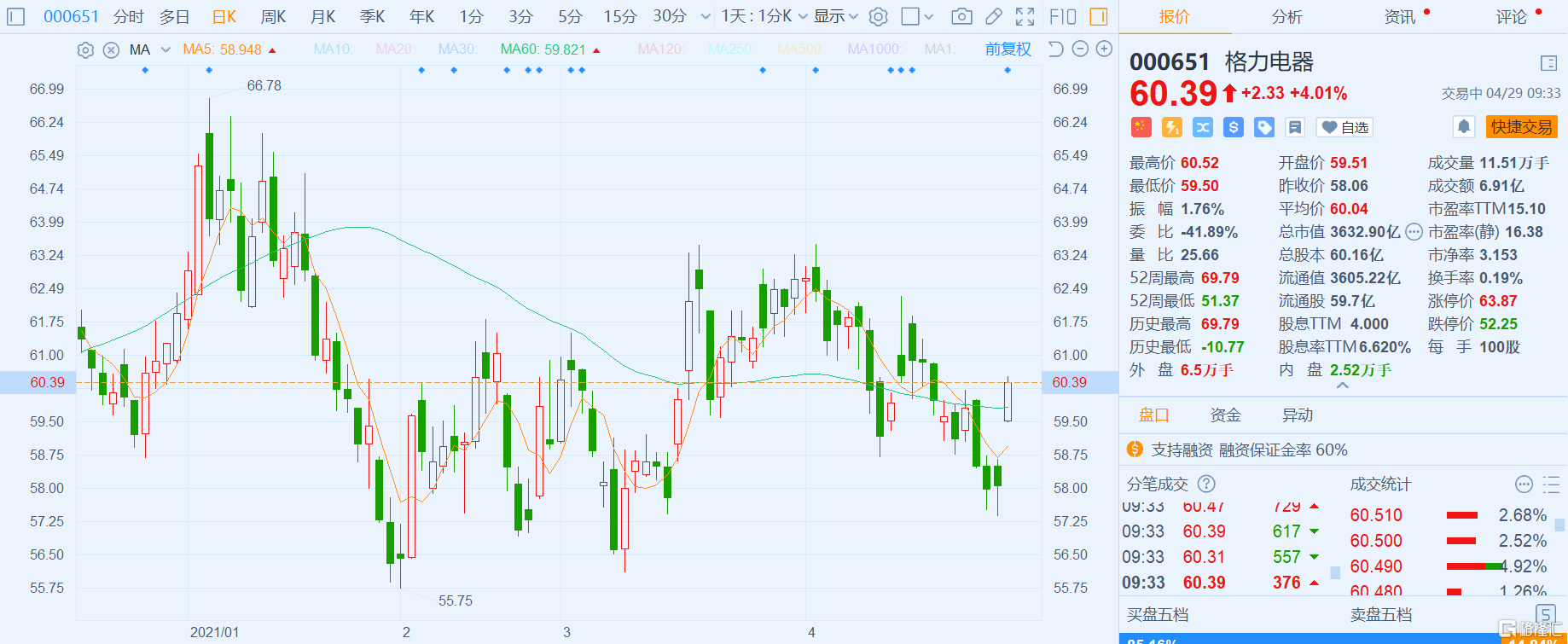The width and height of the screenshot is (1568, 644).
Task: Click the blue dollar sign icon
Action: [1234, 127]
